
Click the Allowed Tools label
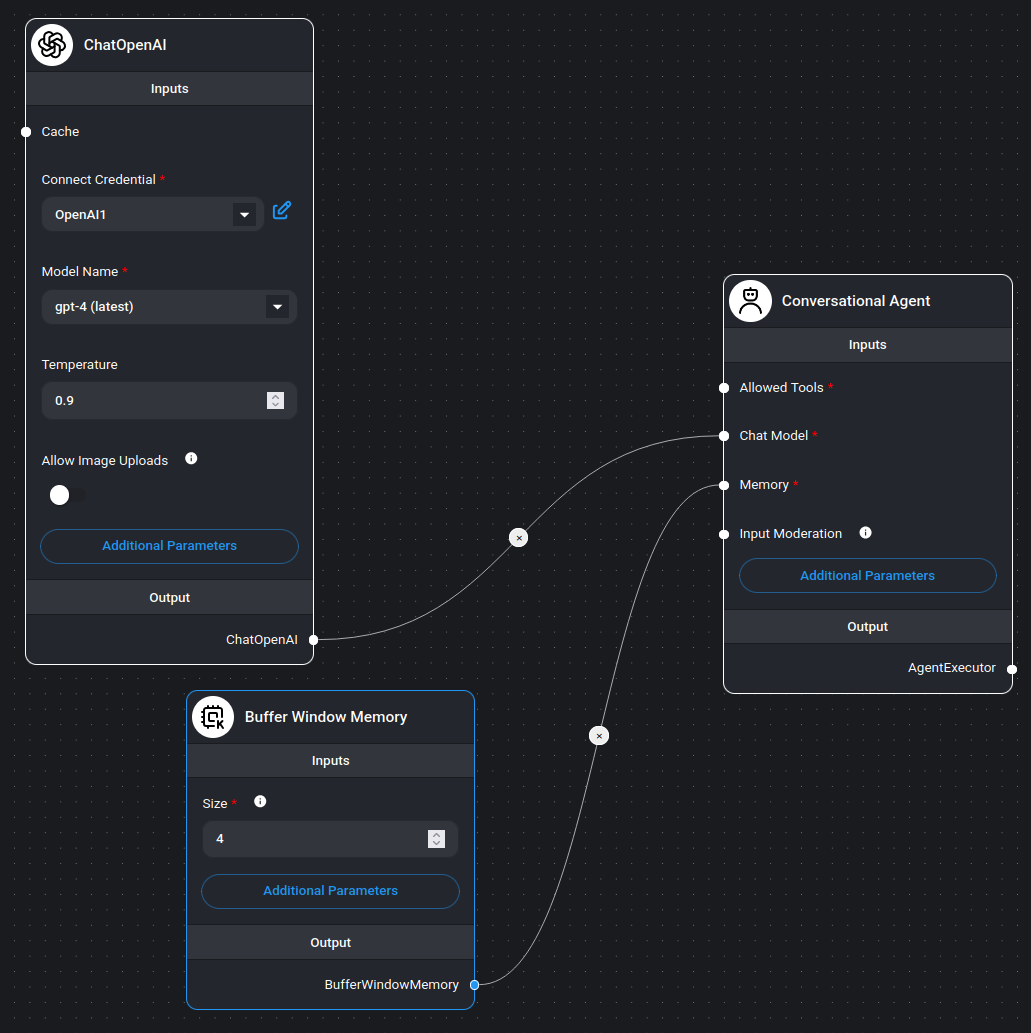click(x=781, y=387)
